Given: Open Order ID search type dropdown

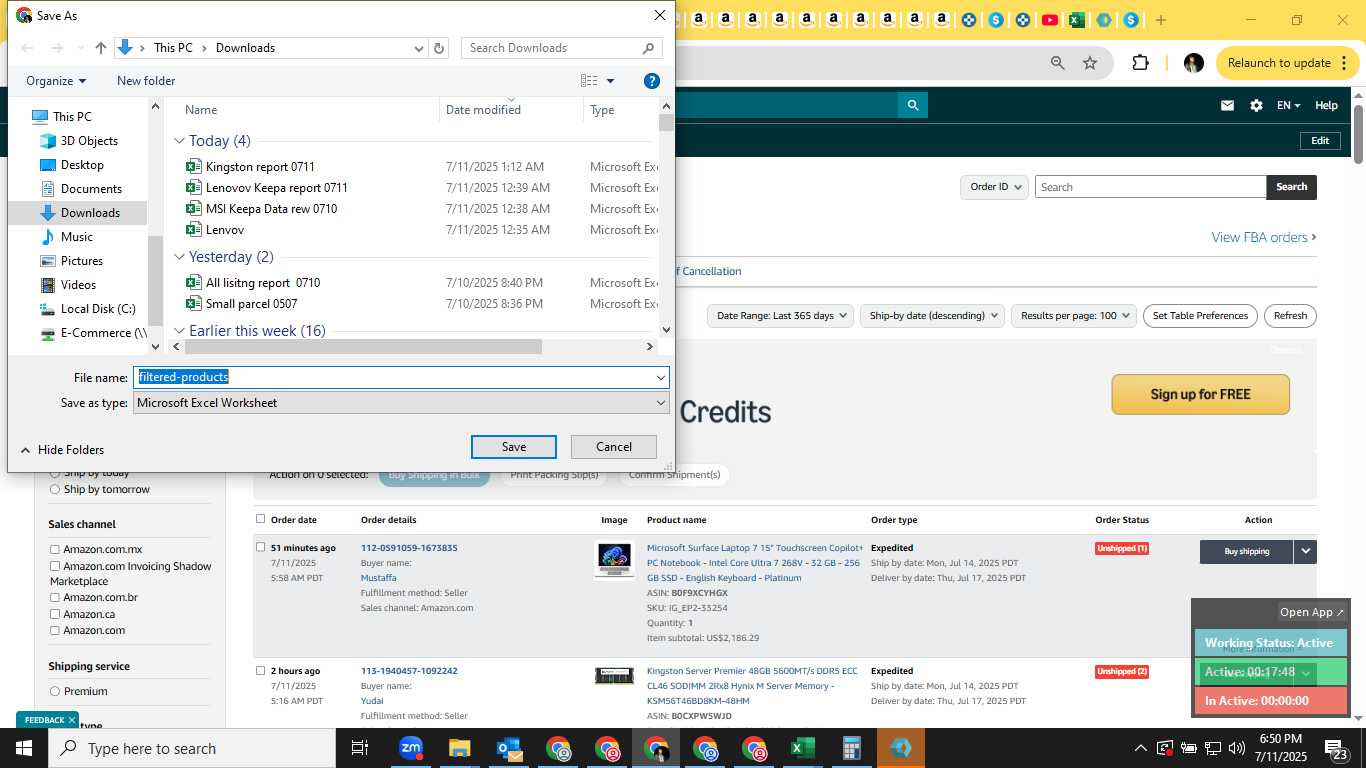Looking at the screenshot, I should (995, 187).
